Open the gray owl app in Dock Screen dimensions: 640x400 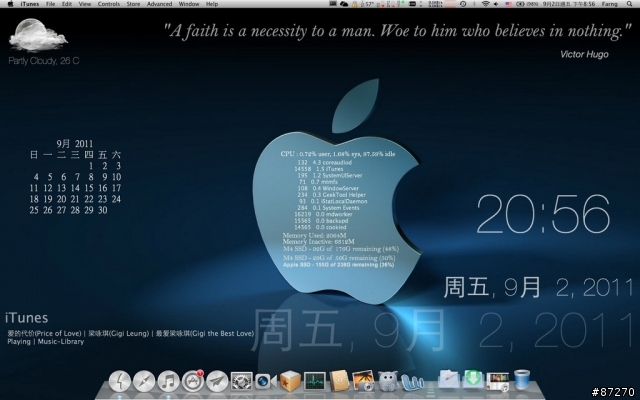[388, 381]
